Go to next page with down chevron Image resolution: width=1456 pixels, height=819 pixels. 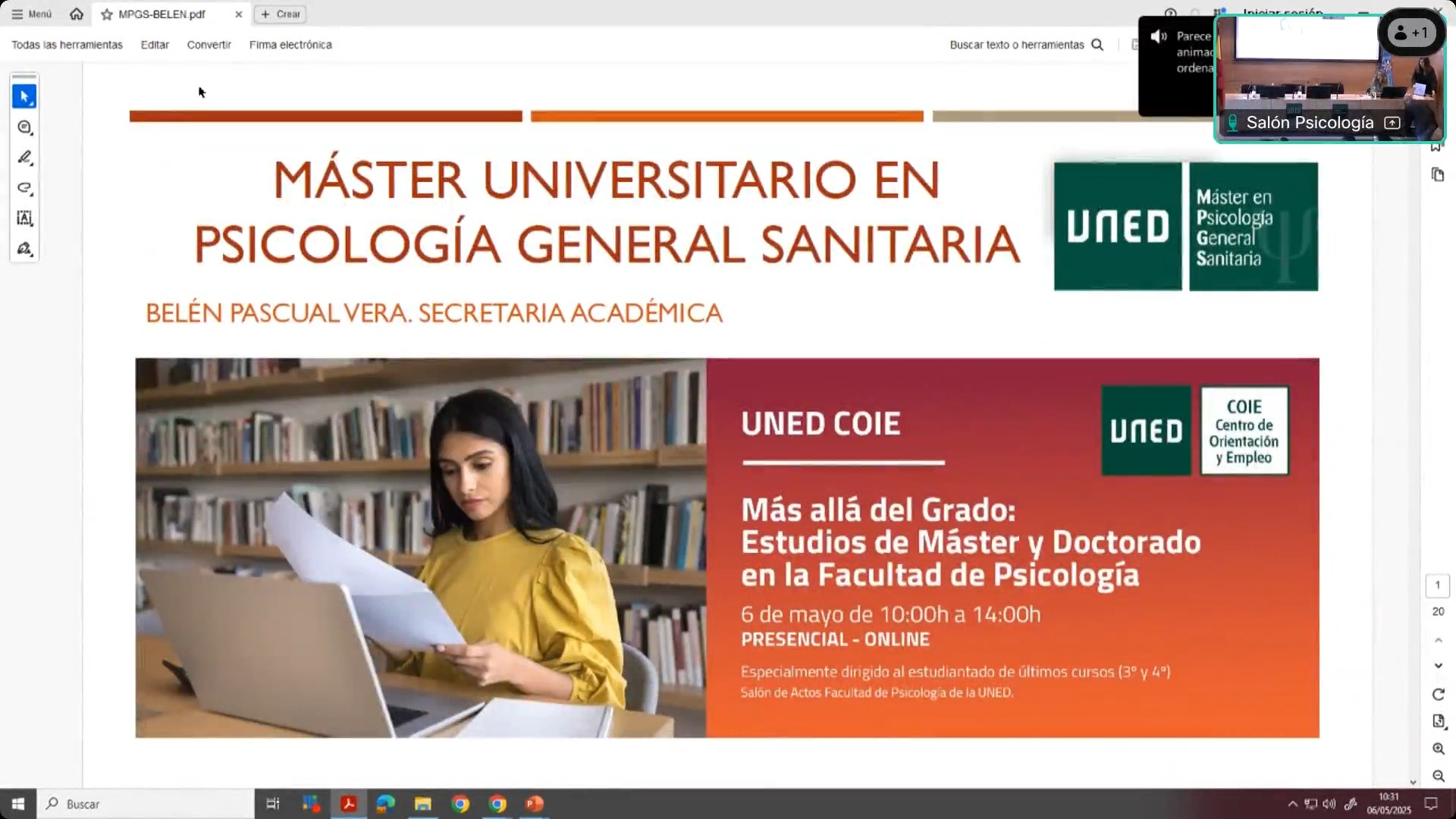[1438, 666]
